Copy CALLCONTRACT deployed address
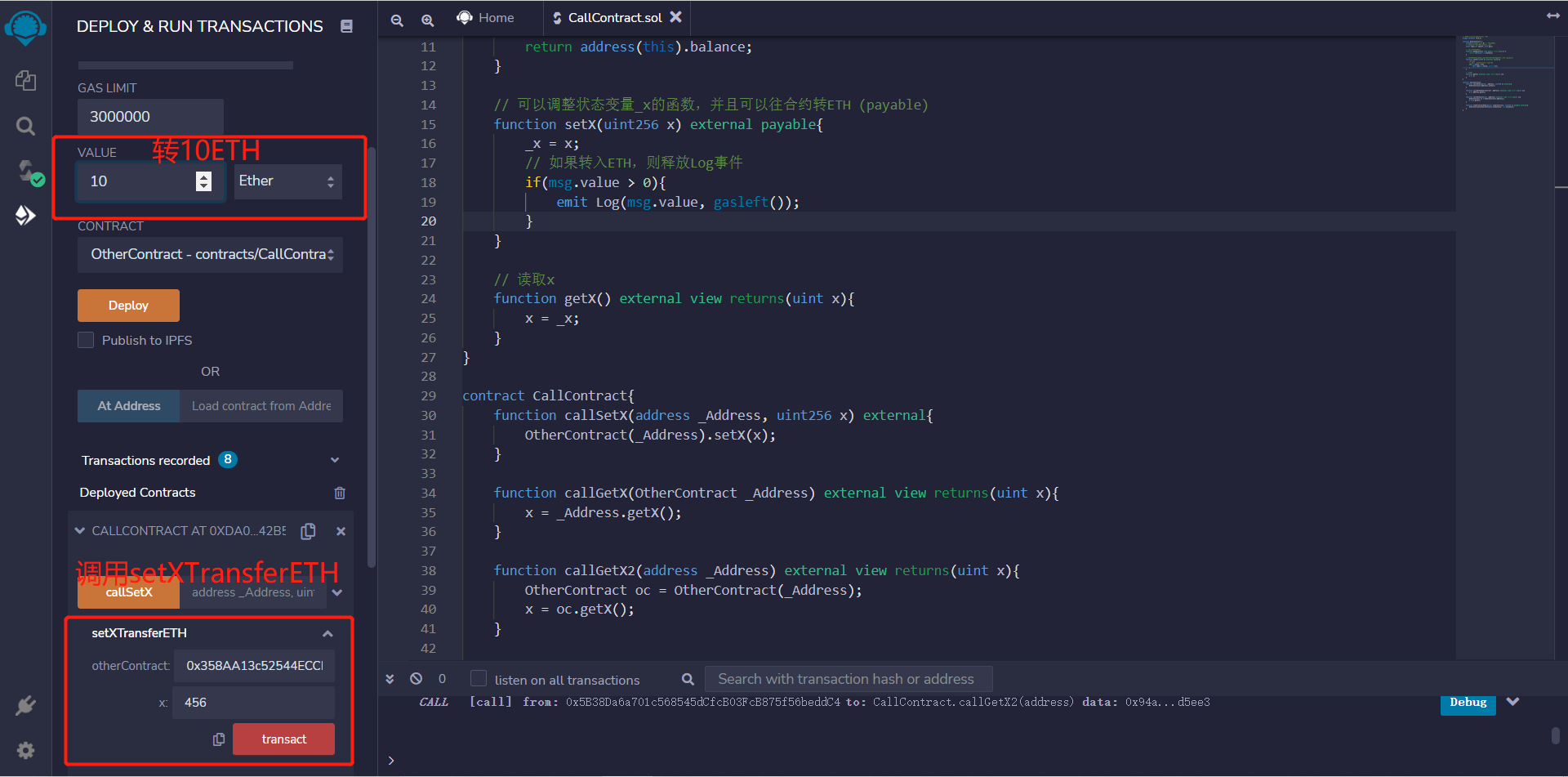 click(308, 531)
